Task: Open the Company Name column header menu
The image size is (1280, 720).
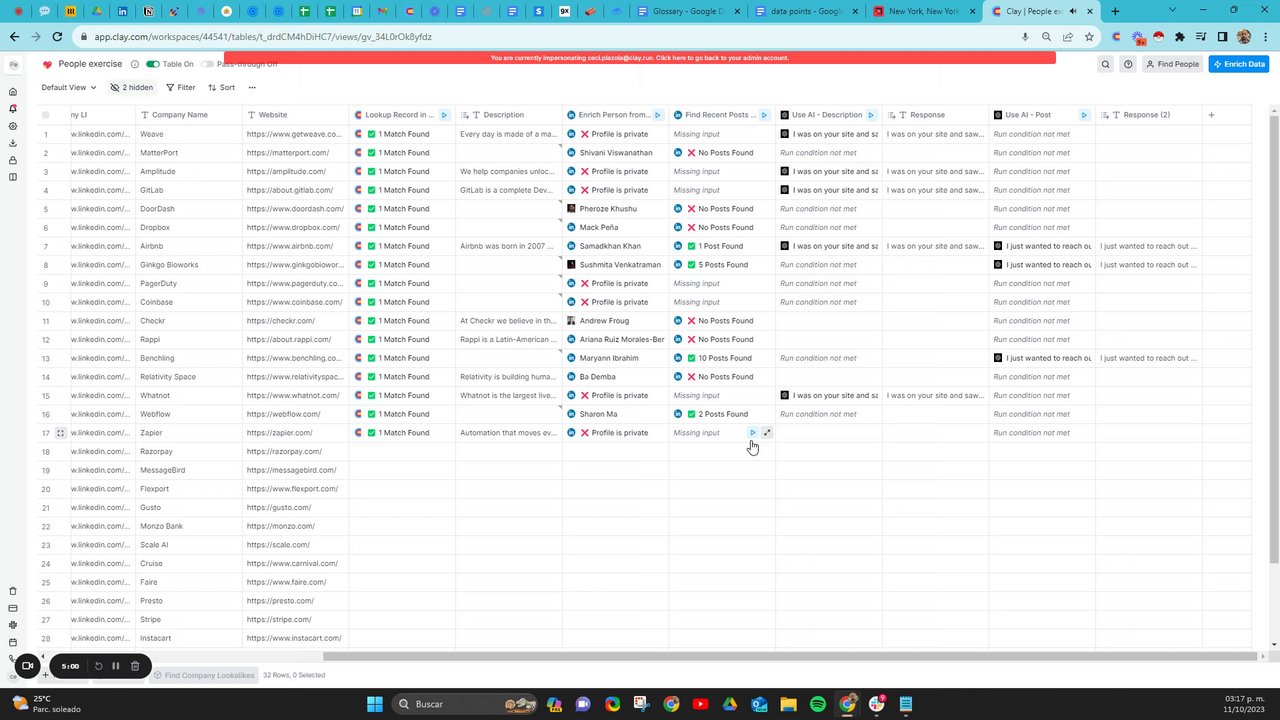Action: (x=189, y=115)
